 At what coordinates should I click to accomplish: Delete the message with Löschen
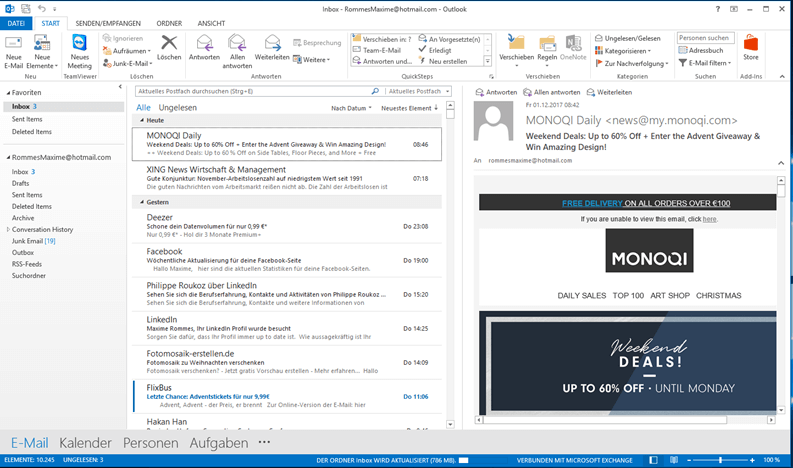(x=169, y=48)
